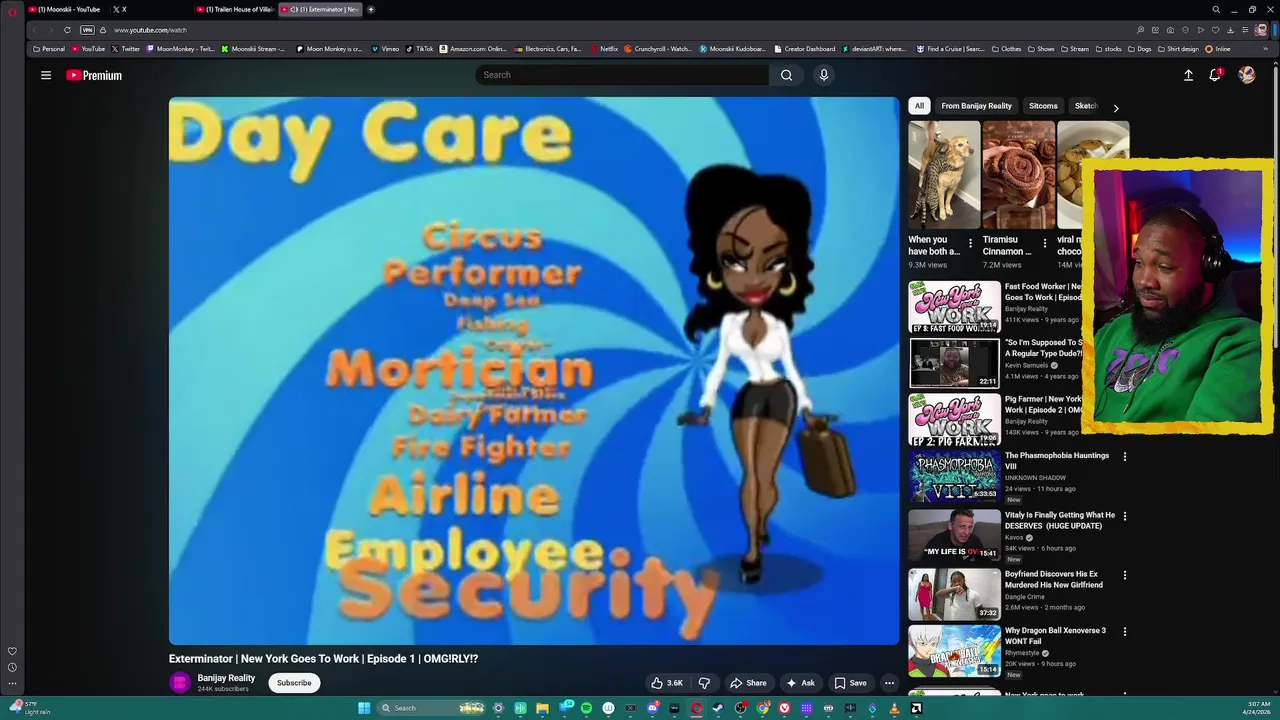Open more actions ellipsis under video
This screenshot has height=720, width=1280.
[x=889, y=683]
